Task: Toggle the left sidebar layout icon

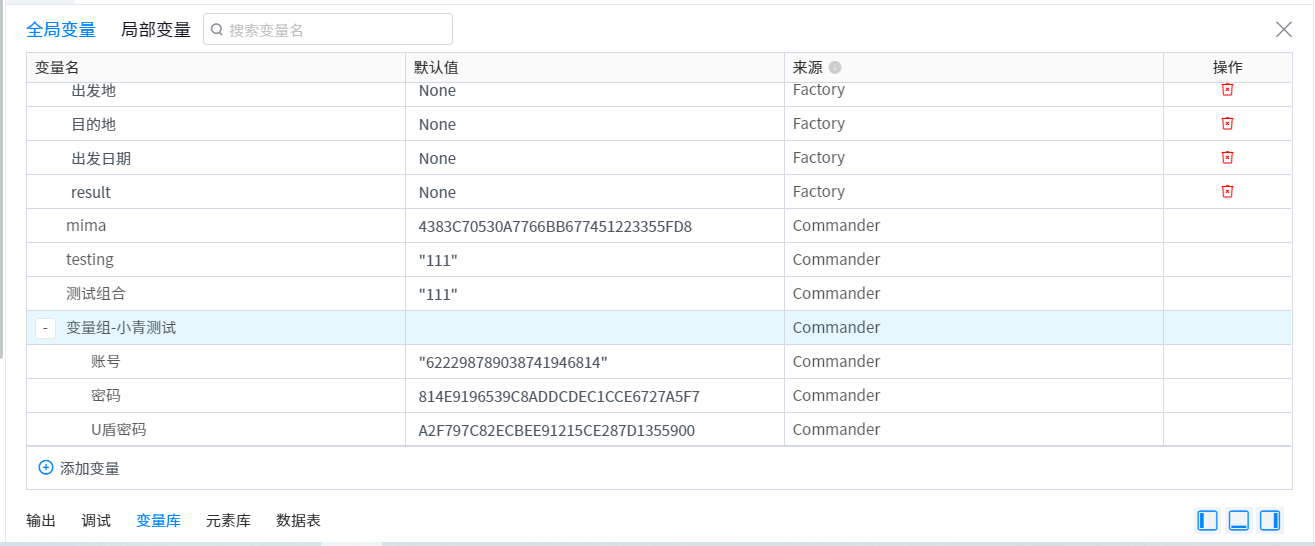Action: [1208, 520]
